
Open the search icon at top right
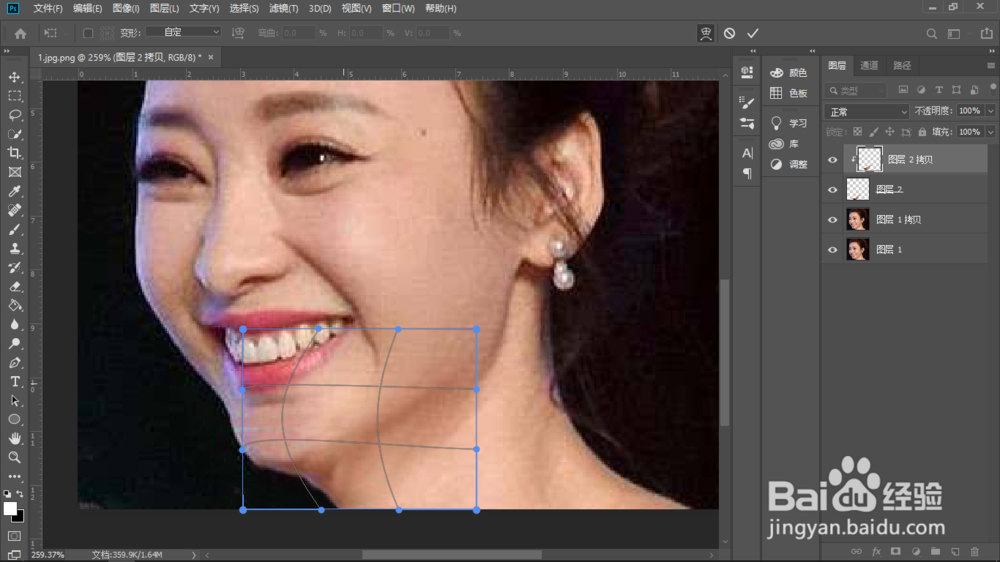[x=931, y=33]
